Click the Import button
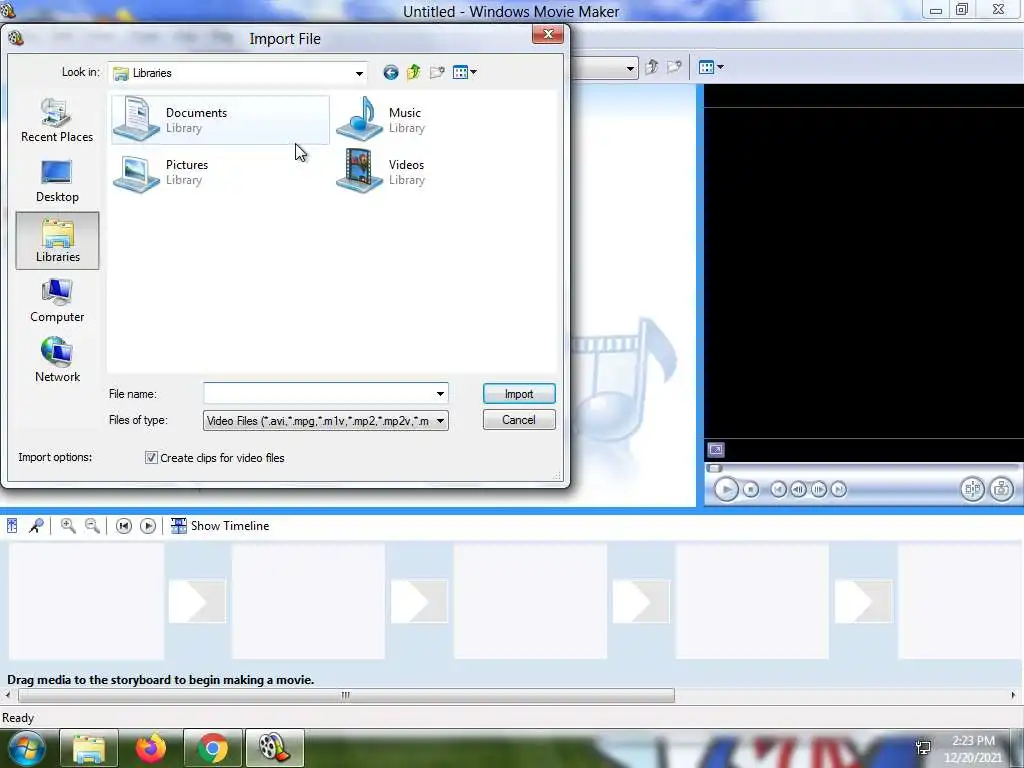The image size is (1024, 768). 519,394
